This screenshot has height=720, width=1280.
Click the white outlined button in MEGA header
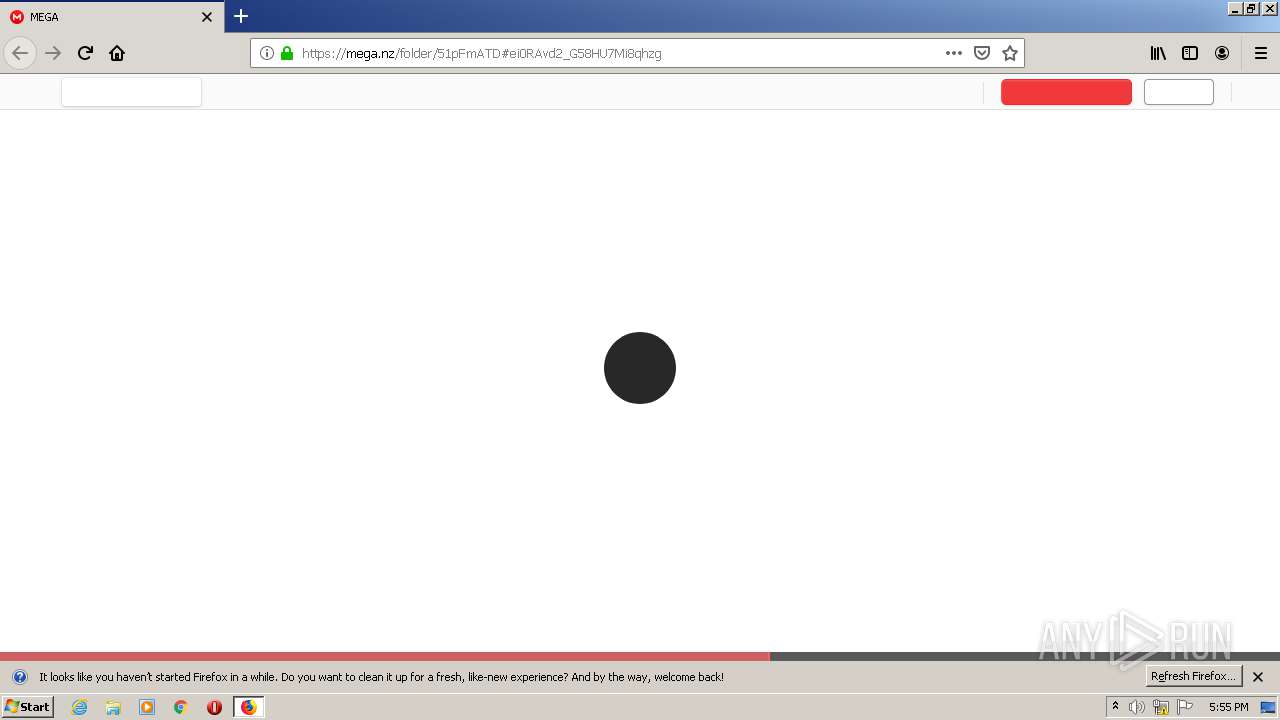(1178, 92)
